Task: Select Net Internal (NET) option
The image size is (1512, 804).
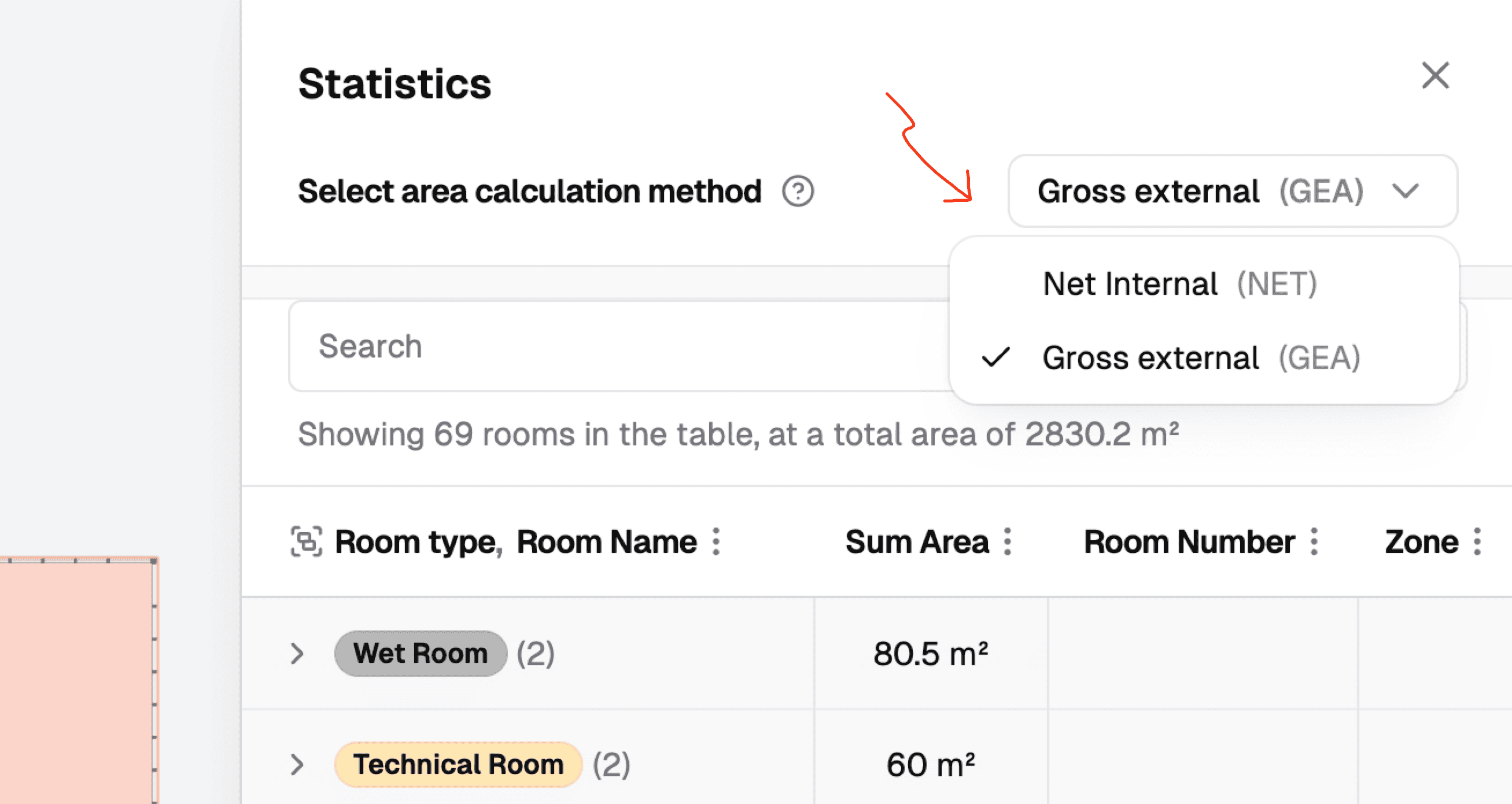Action: pyautogui.click(x=1180, y=284)
